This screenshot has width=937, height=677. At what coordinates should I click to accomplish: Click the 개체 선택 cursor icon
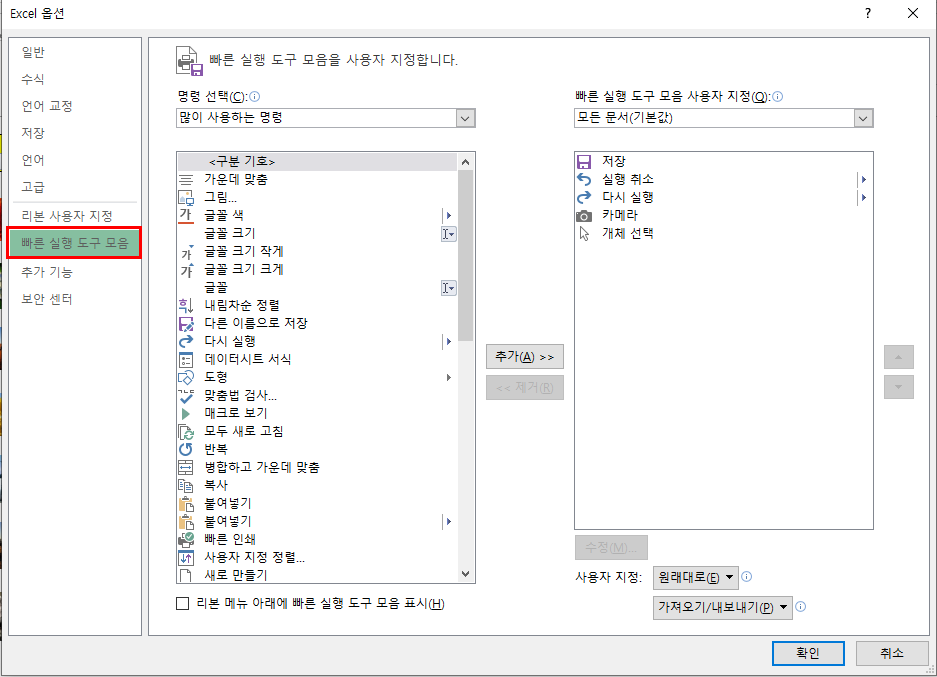click(584, 234)
